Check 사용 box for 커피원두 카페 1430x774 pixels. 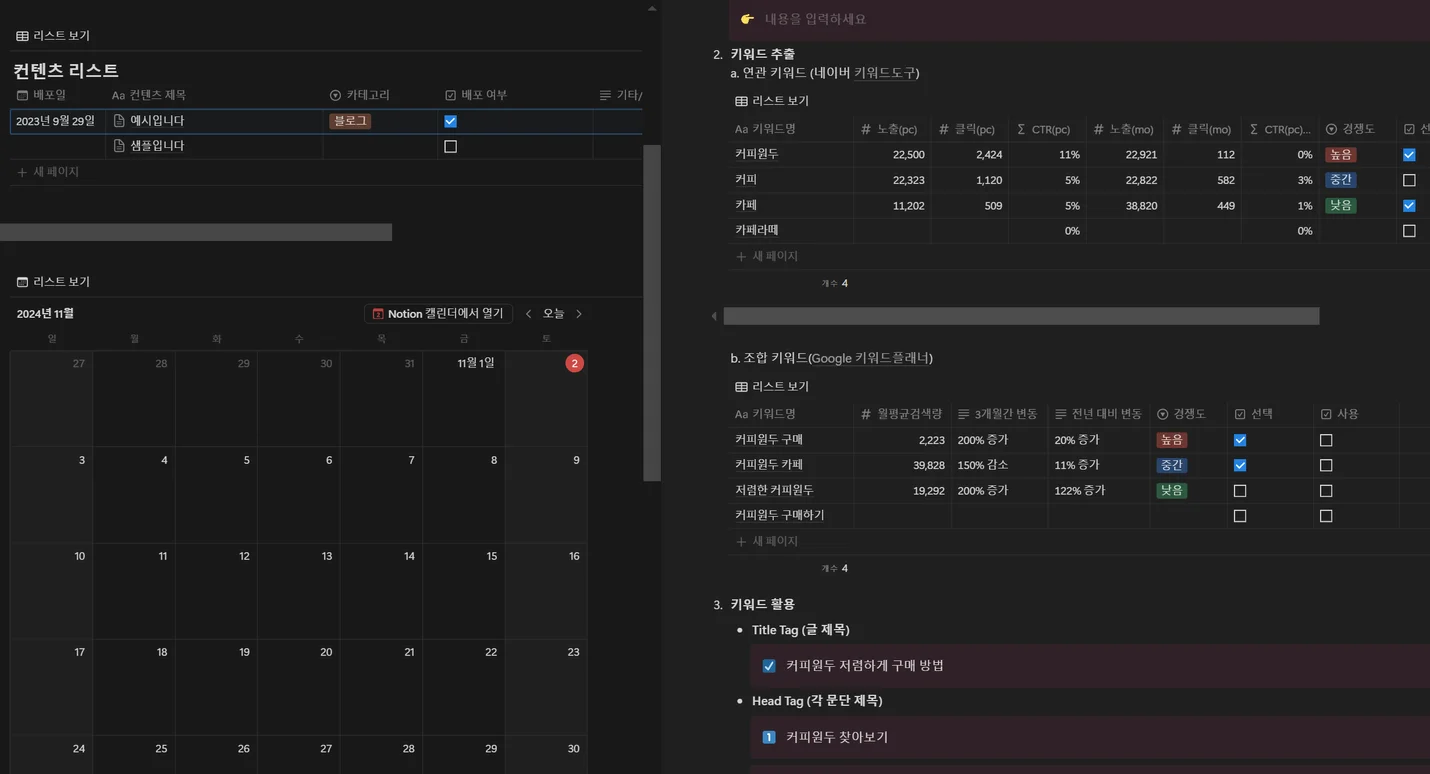(x=1326, y=465)
